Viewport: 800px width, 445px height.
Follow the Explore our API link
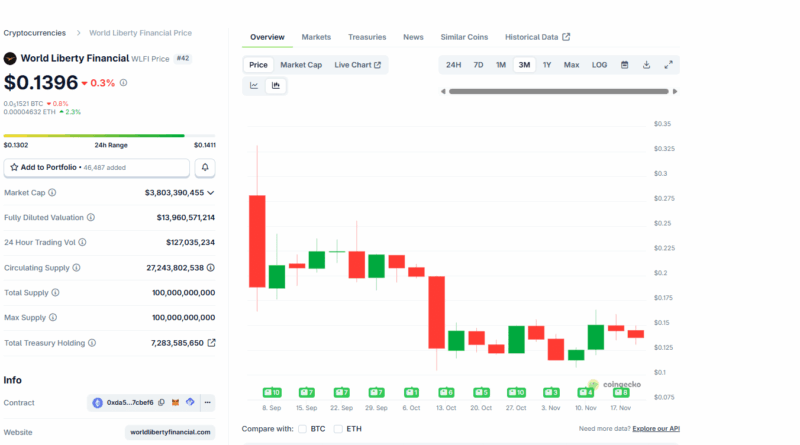coord(654,429)
